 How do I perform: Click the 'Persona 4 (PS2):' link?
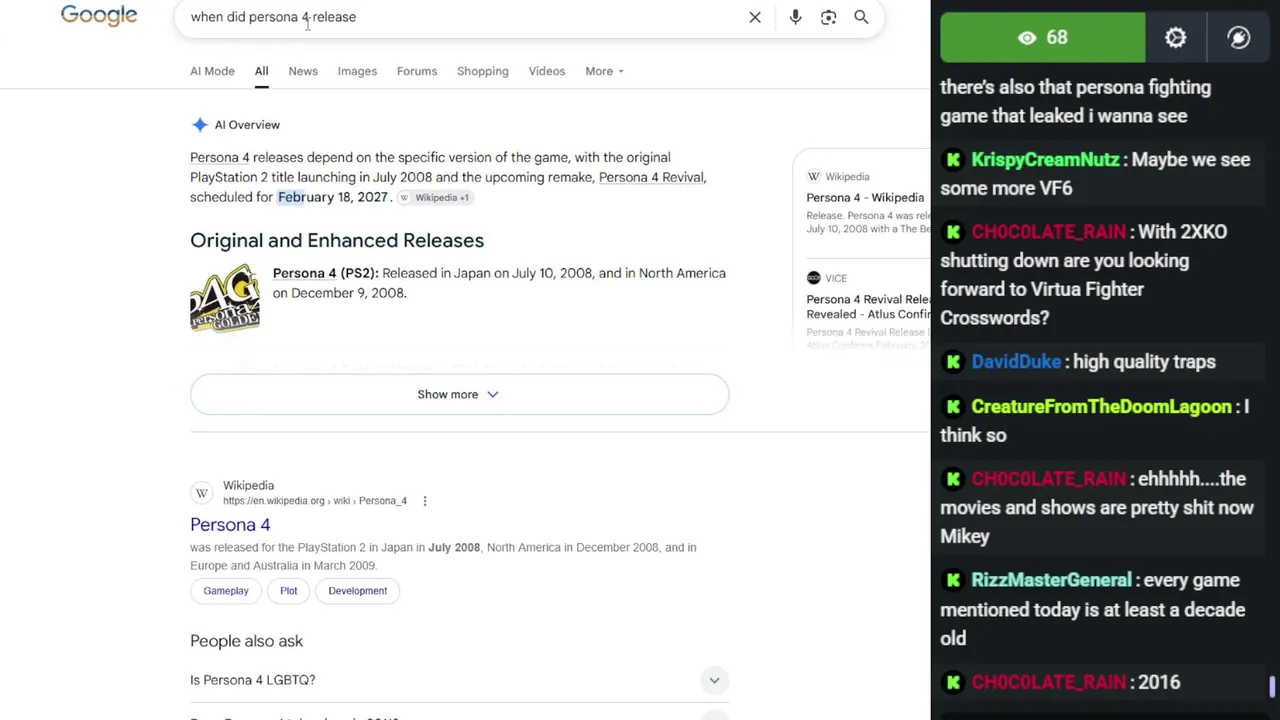click(x=325, y=273)
